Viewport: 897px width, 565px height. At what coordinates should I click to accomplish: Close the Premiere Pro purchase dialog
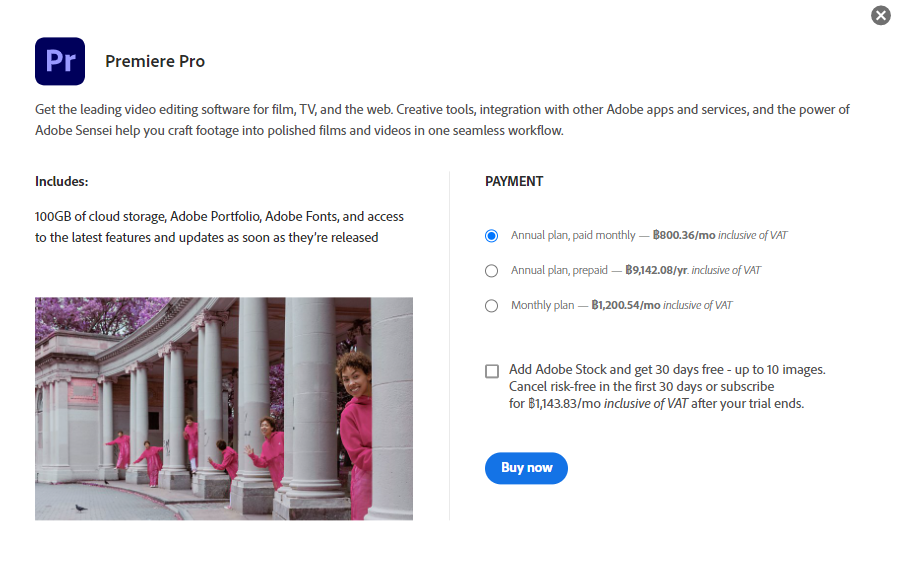(880, 15)
